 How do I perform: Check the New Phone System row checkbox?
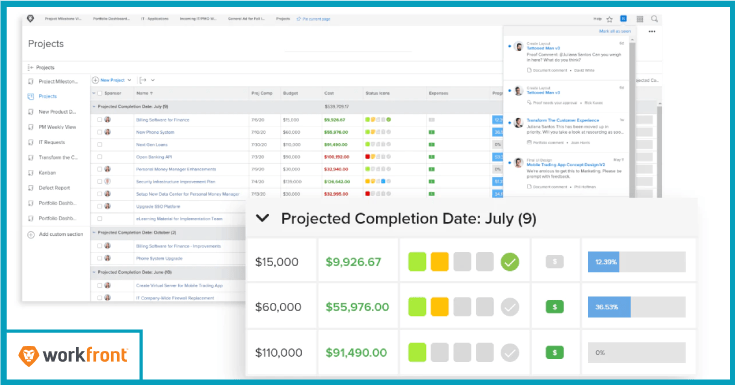(99, 132)
